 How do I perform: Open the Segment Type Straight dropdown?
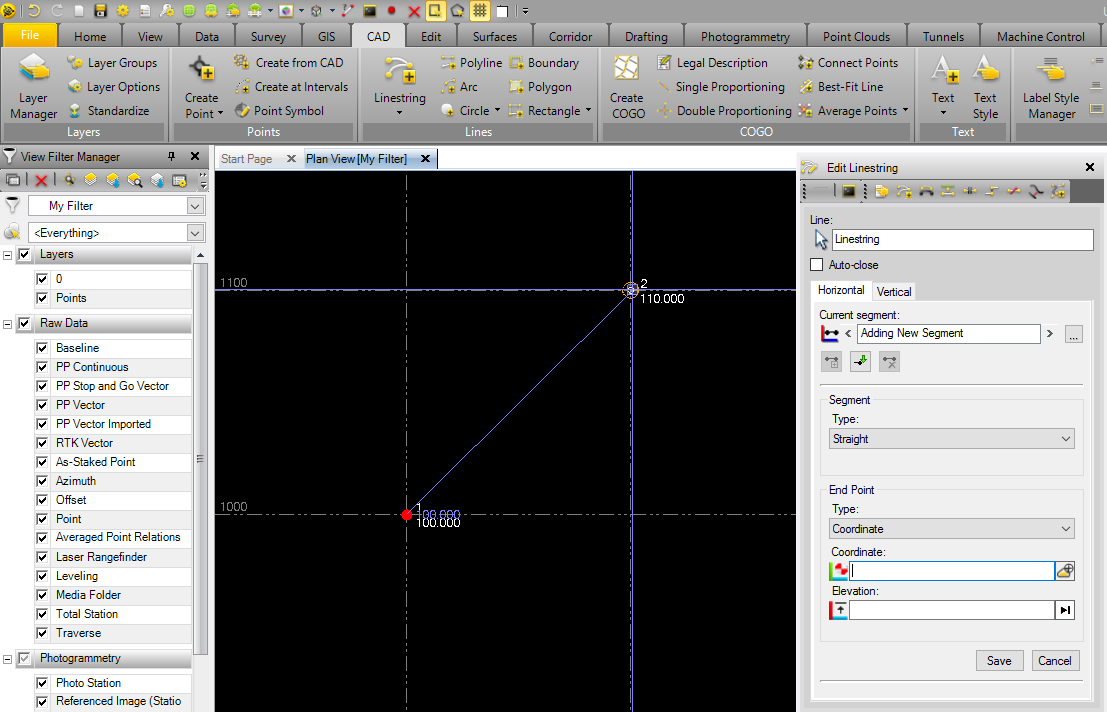click(952, 439)
